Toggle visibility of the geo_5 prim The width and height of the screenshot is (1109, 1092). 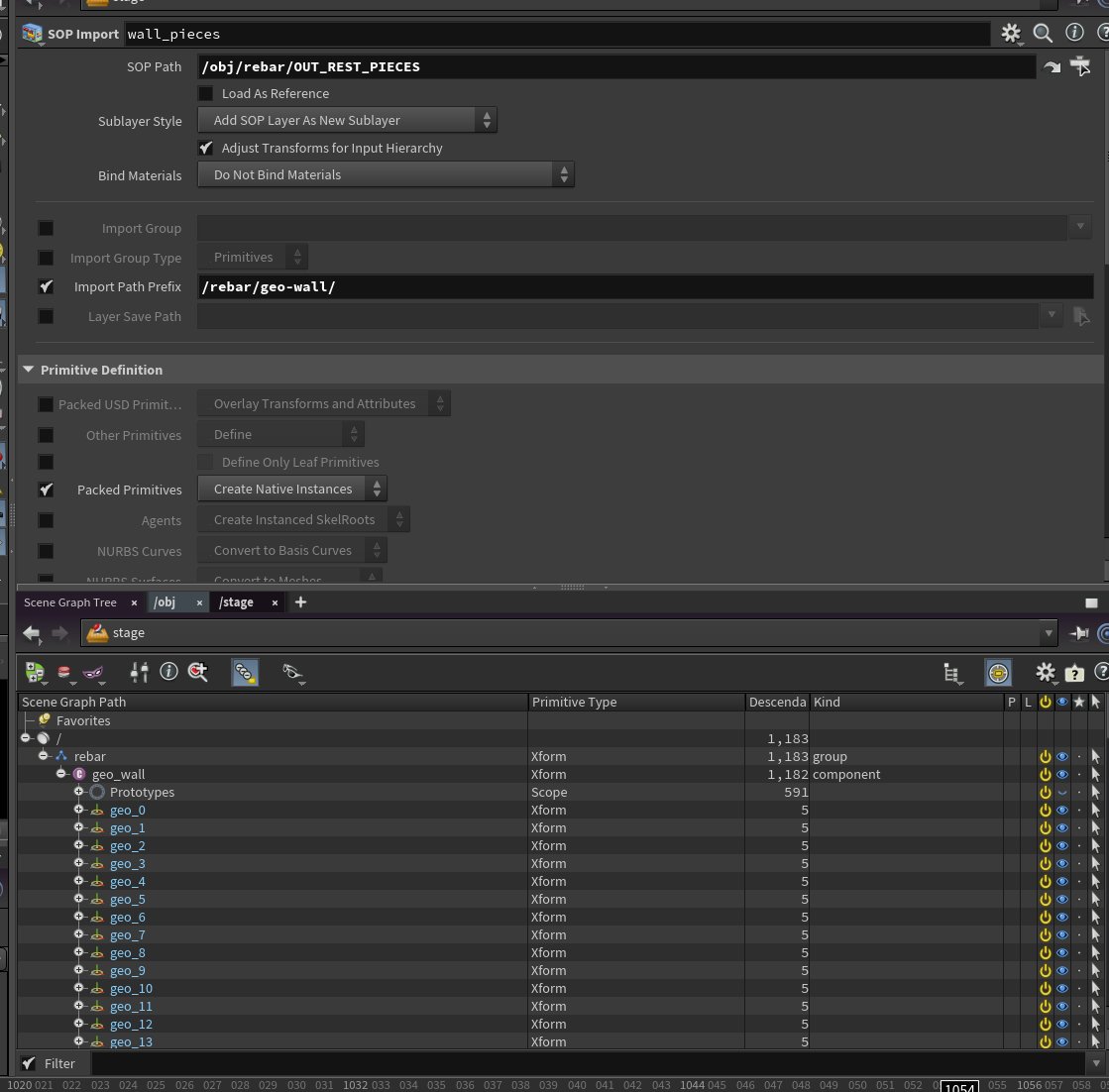tap(1061, 899)
